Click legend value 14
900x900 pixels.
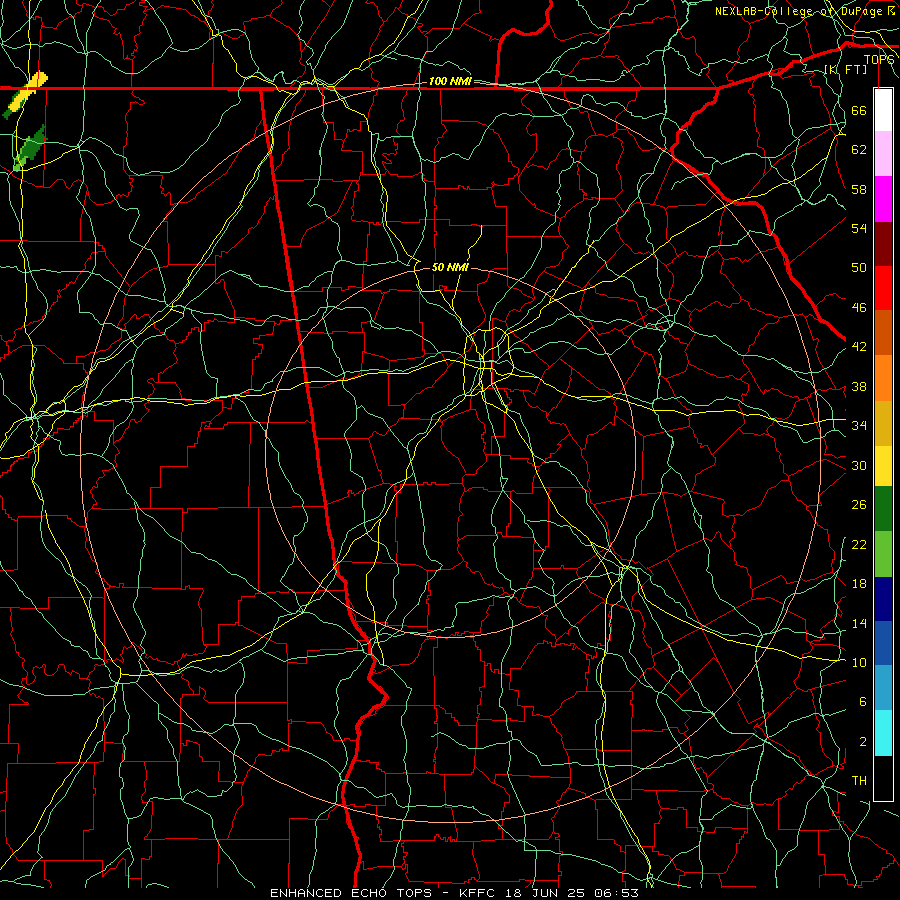click(x=859, y=623)
